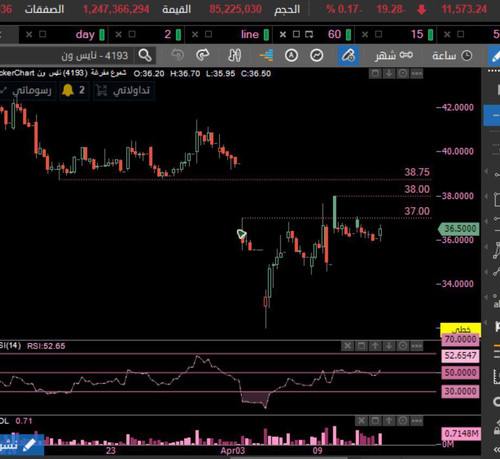
Task: Click the circled A toolbar icon
Action: 291,55
